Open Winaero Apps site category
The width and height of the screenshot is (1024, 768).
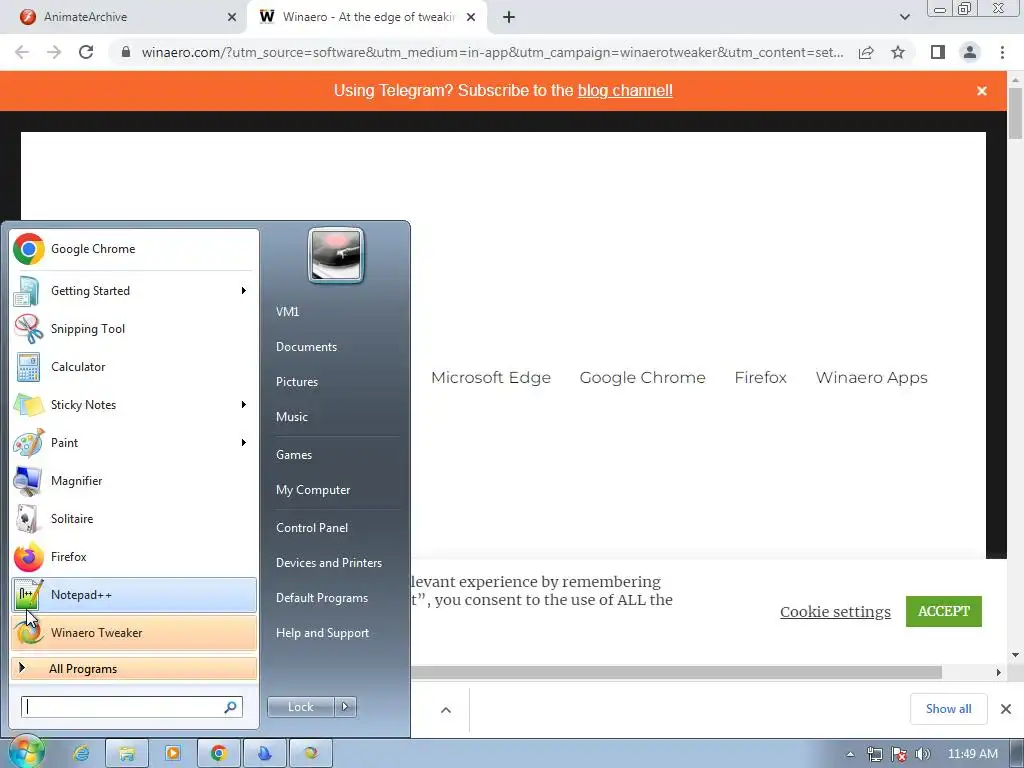[x=871, y=377]
